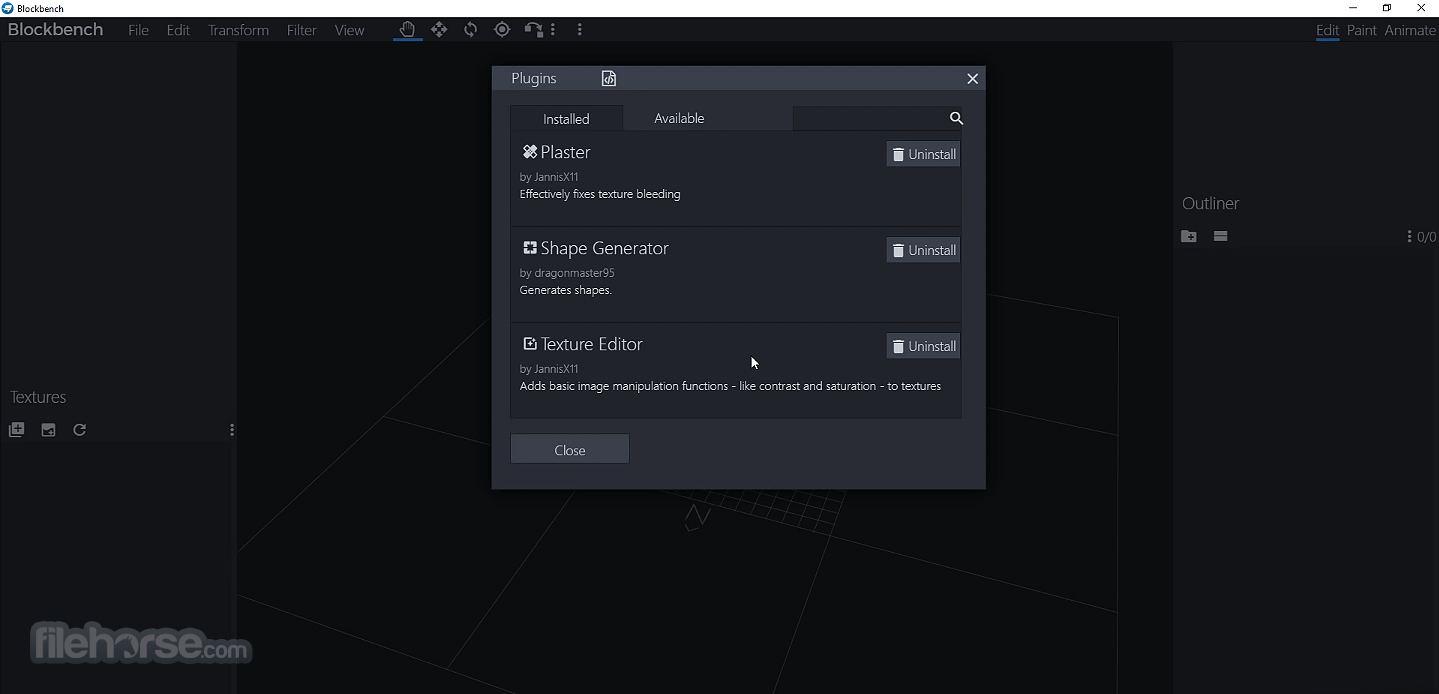The image size is (1439, 694).
Task: Minimize the Blockbench window
Action: point(1353,8)
